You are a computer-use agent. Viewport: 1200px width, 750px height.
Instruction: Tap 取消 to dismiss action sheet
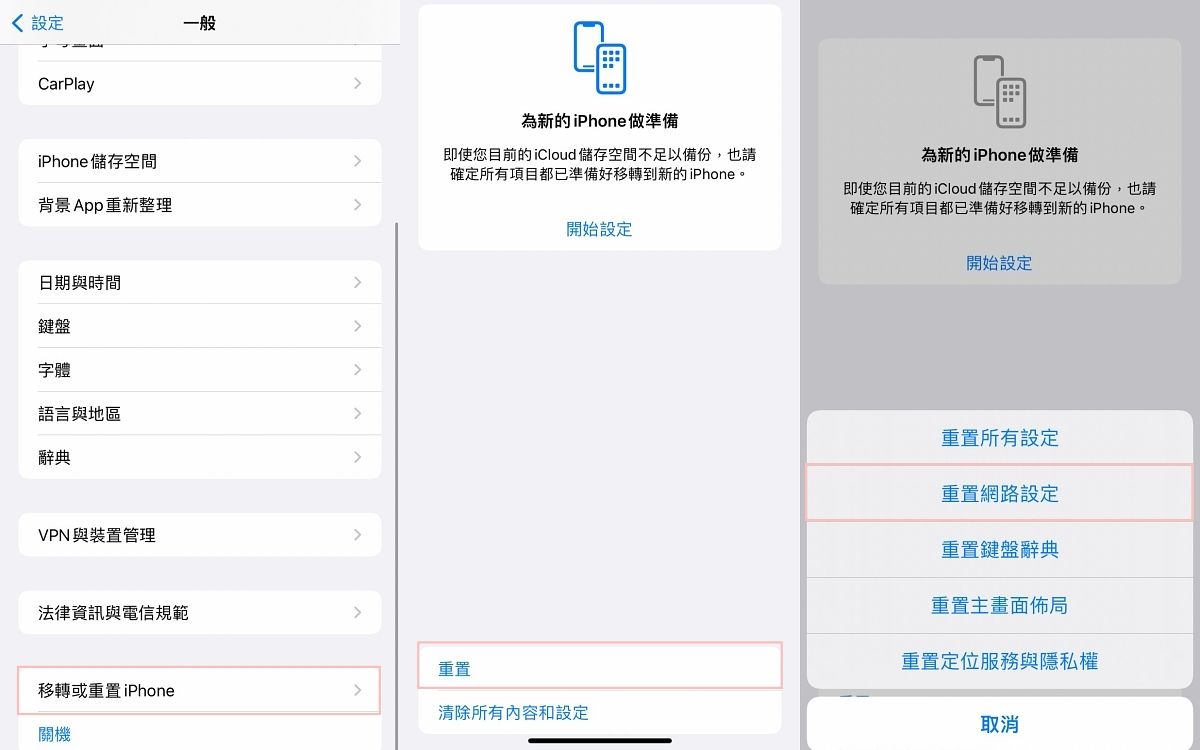999,724
